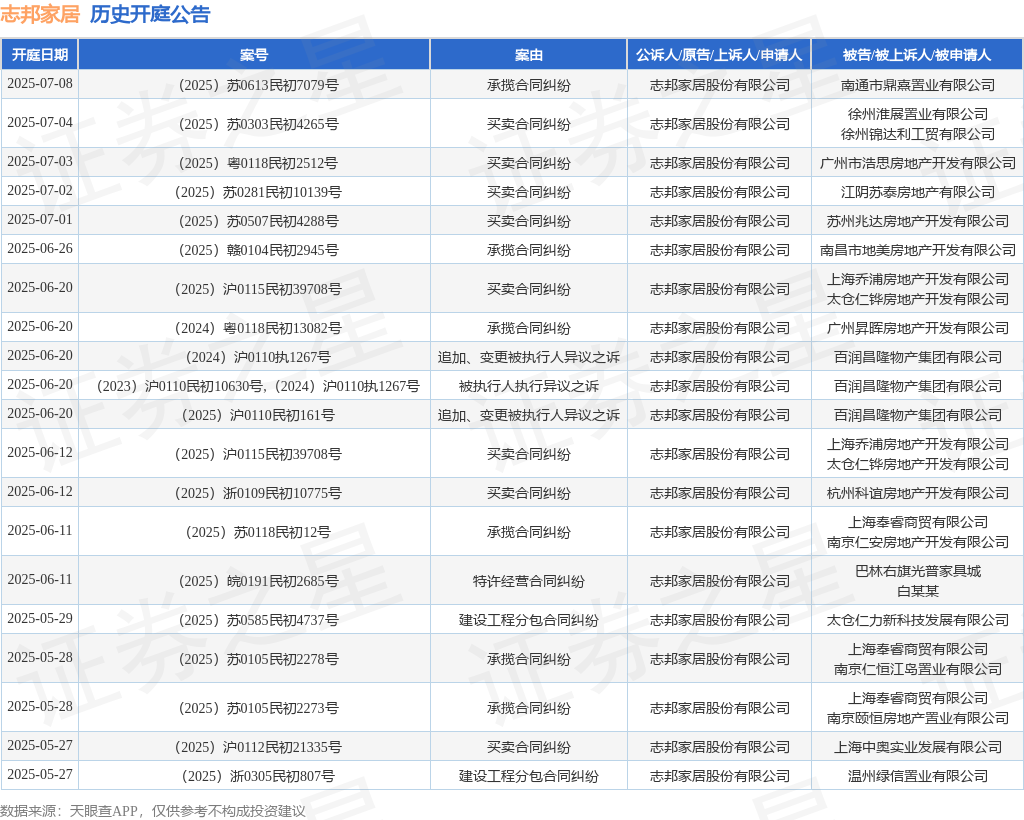Select defendant 南通市鼎熹置业有限公司

pyautogui.click(x=918, y=85)
